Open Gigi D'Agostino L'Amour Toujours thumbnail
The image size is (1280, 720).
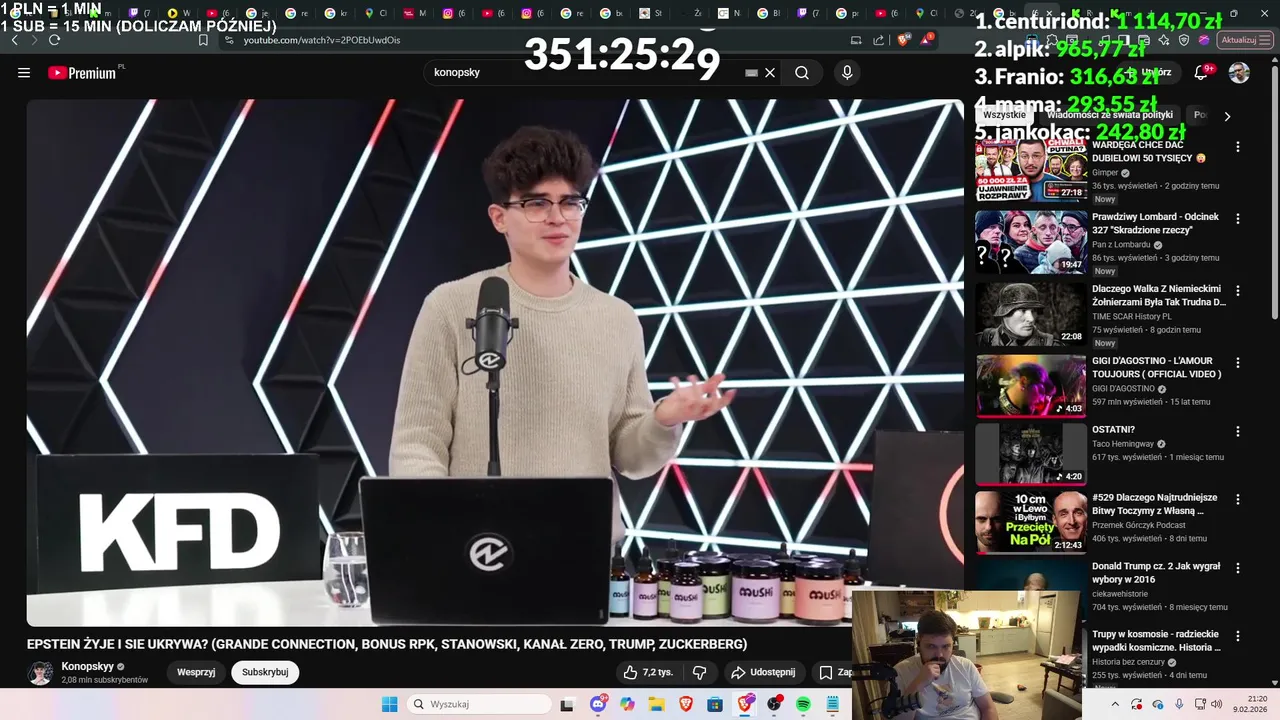pos(1031,386)
